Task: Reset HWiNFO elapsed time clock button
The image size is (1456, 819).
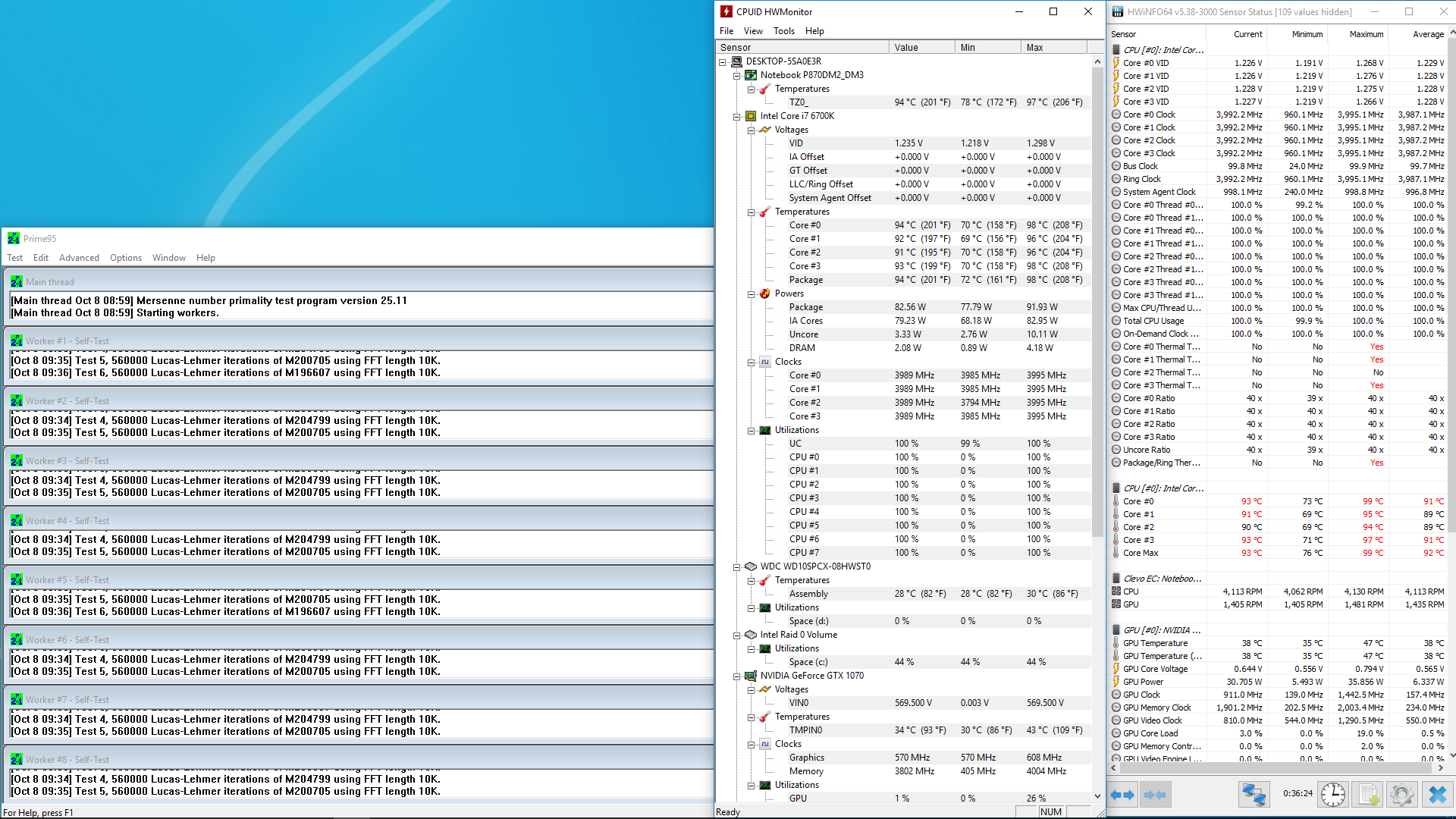Action: 1333,795
